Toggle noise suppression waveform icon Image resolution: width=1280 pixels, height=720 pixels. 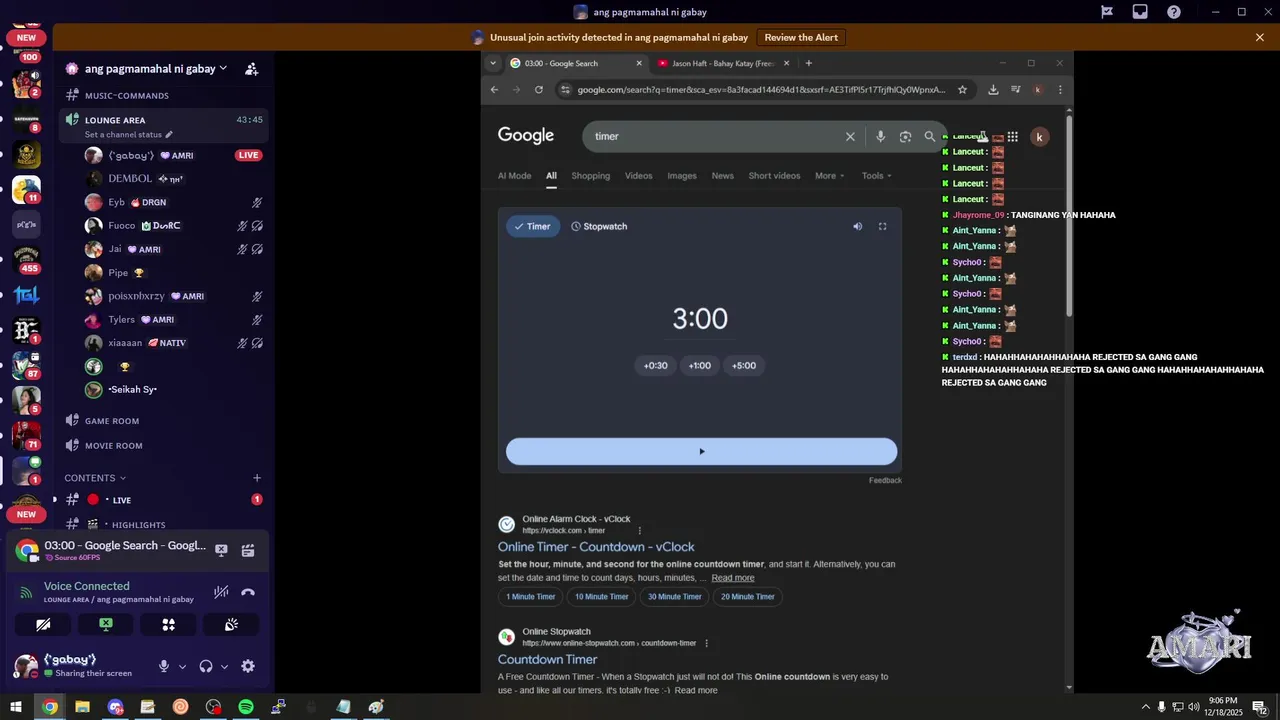[x=221, y=592]
